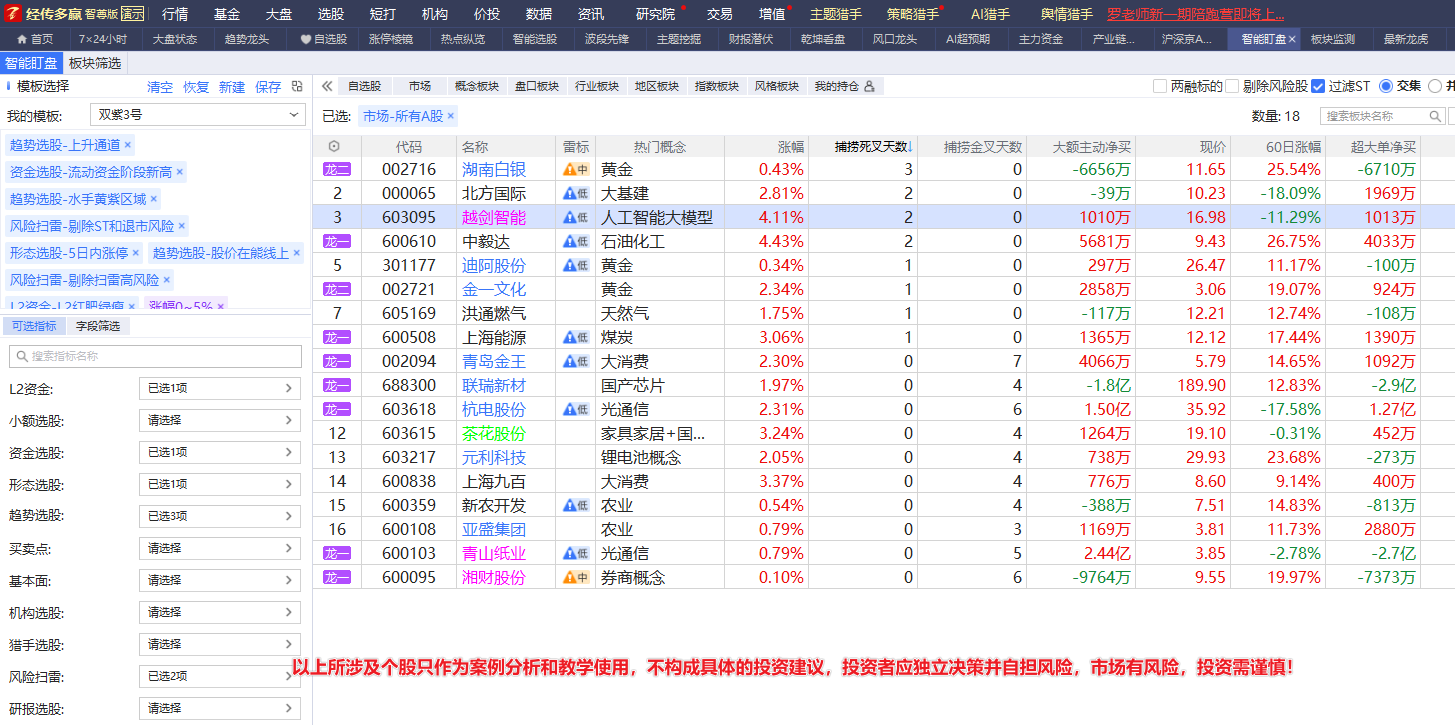Click the 雷标 low-risk icon for 北方国际
This screenshot has width=1455, height=725.
pyautogui.click(x=576, y=194)
